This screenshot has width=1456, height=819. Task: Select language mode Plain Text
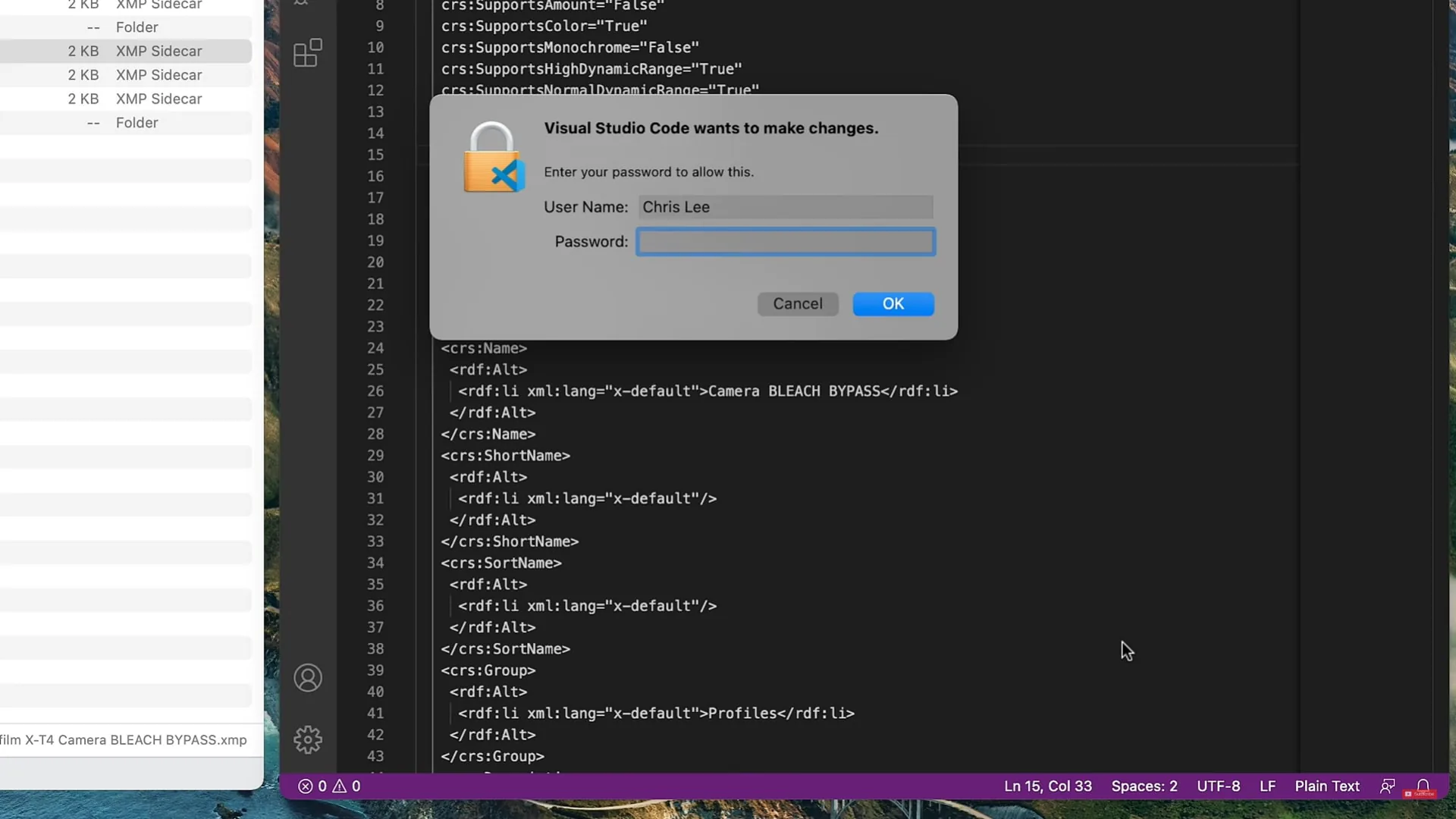1327,786
